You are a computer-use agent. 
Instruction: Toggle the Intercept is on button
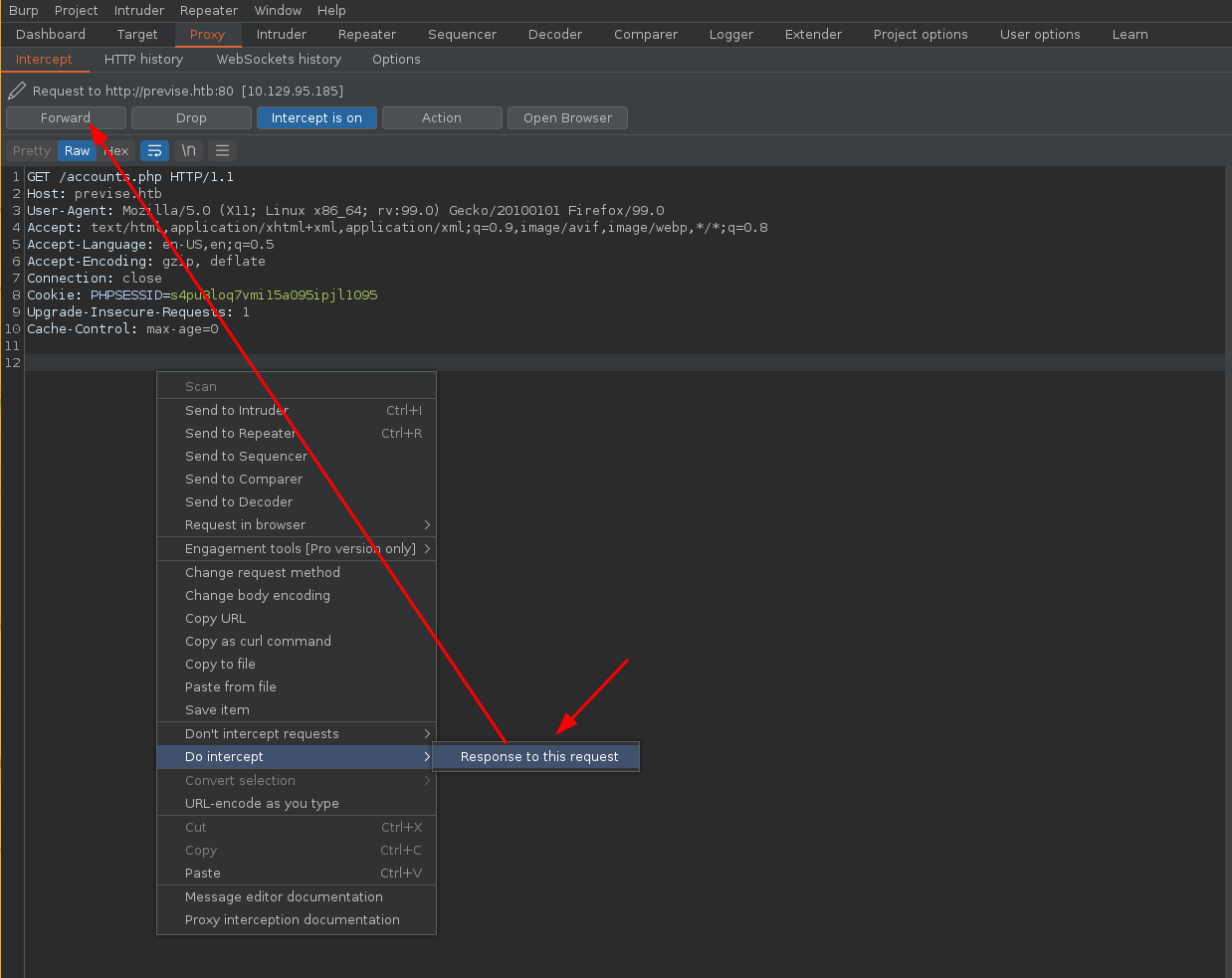tap(316, 118)
